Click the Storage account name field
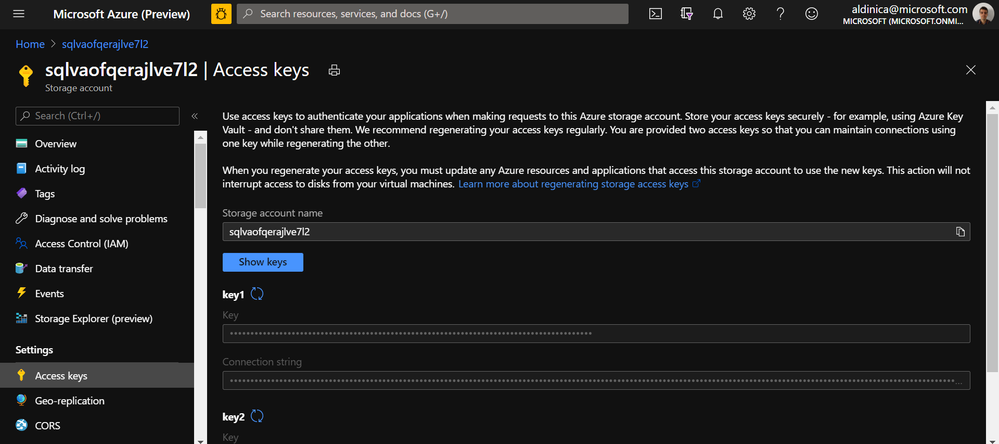Viewport: 999px width, 444px height. [596, 232]
